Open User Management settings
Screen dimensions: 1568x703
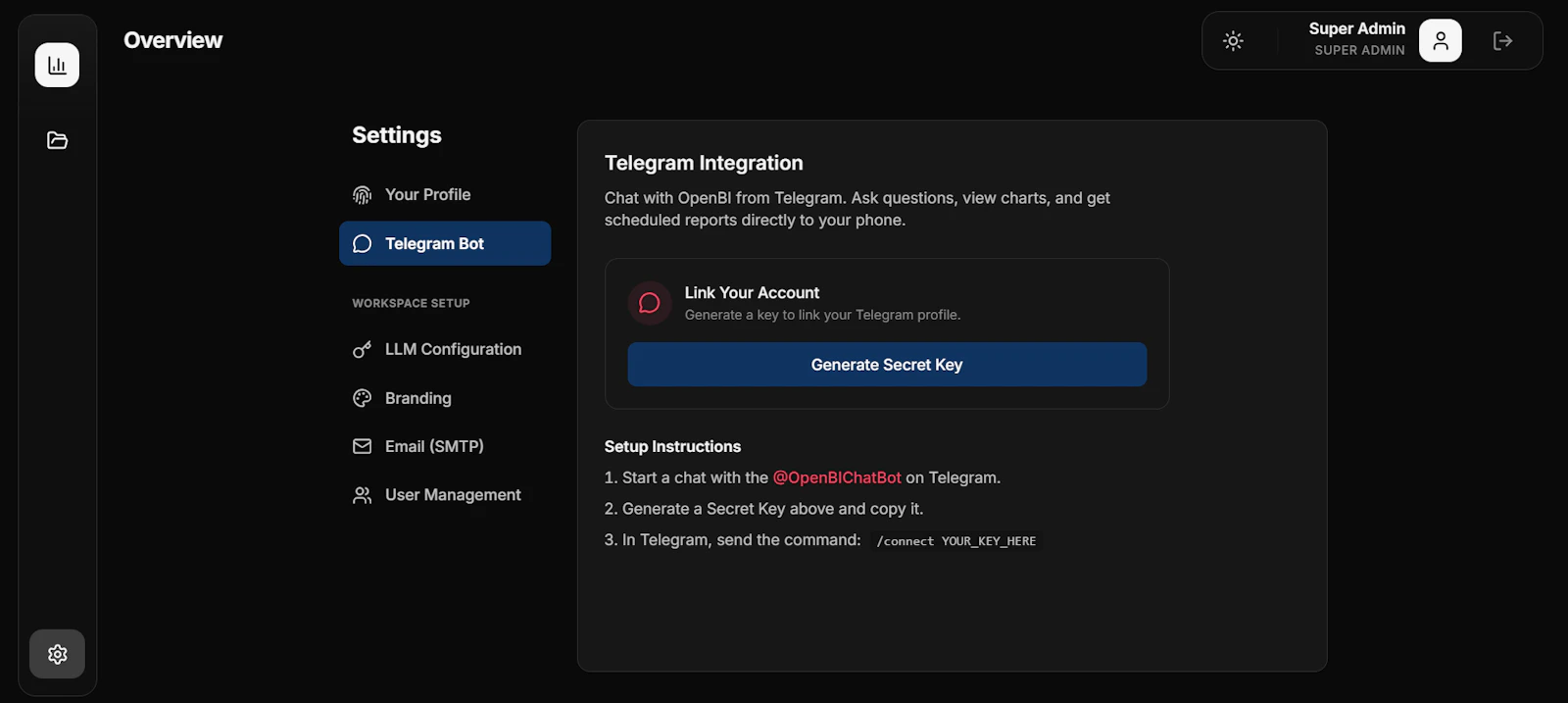[x=445, y=495]
